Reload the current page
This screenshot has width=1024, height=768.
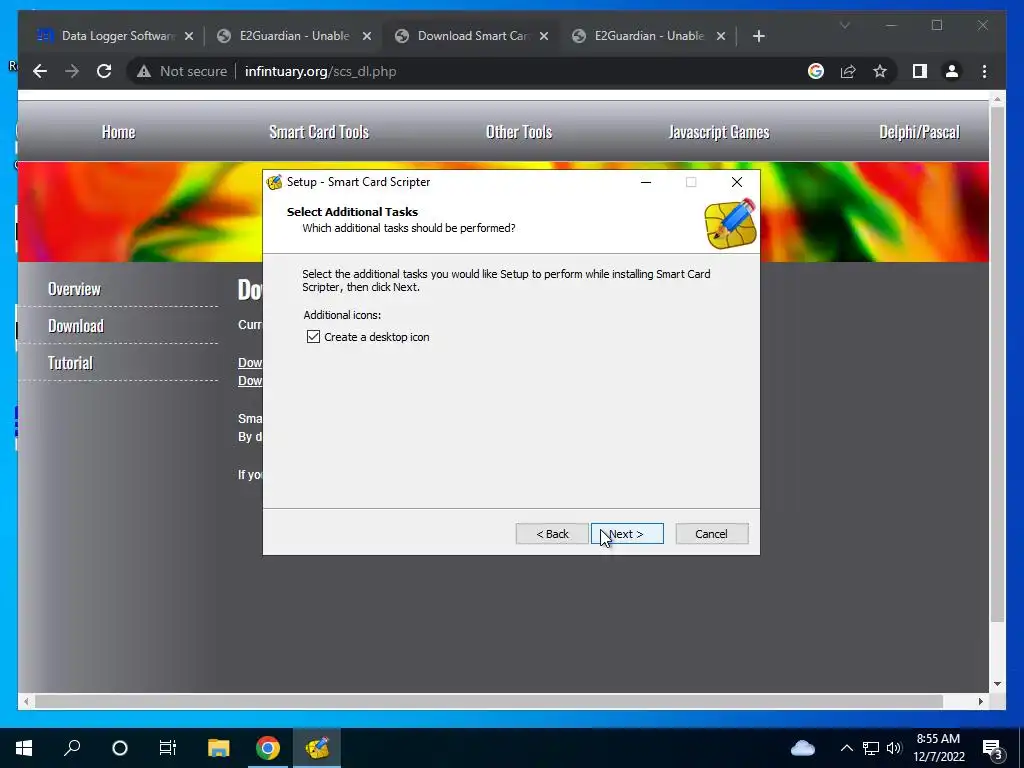[x=104, y=71]
